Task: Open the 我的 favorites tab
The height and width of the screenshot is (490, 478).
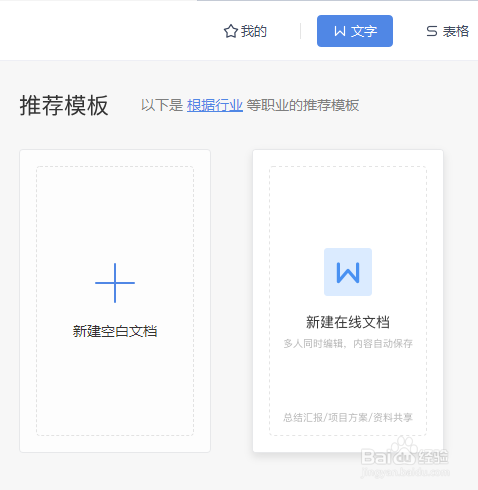Action: (x=245, y=31)
